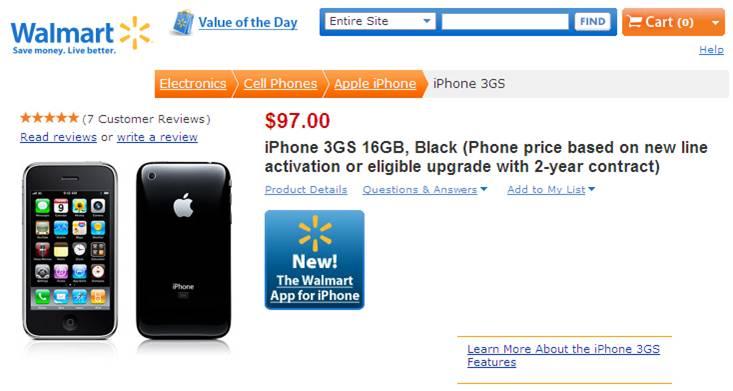733x391 pixels.
Task: Click in the search text field
Action: 505,22
